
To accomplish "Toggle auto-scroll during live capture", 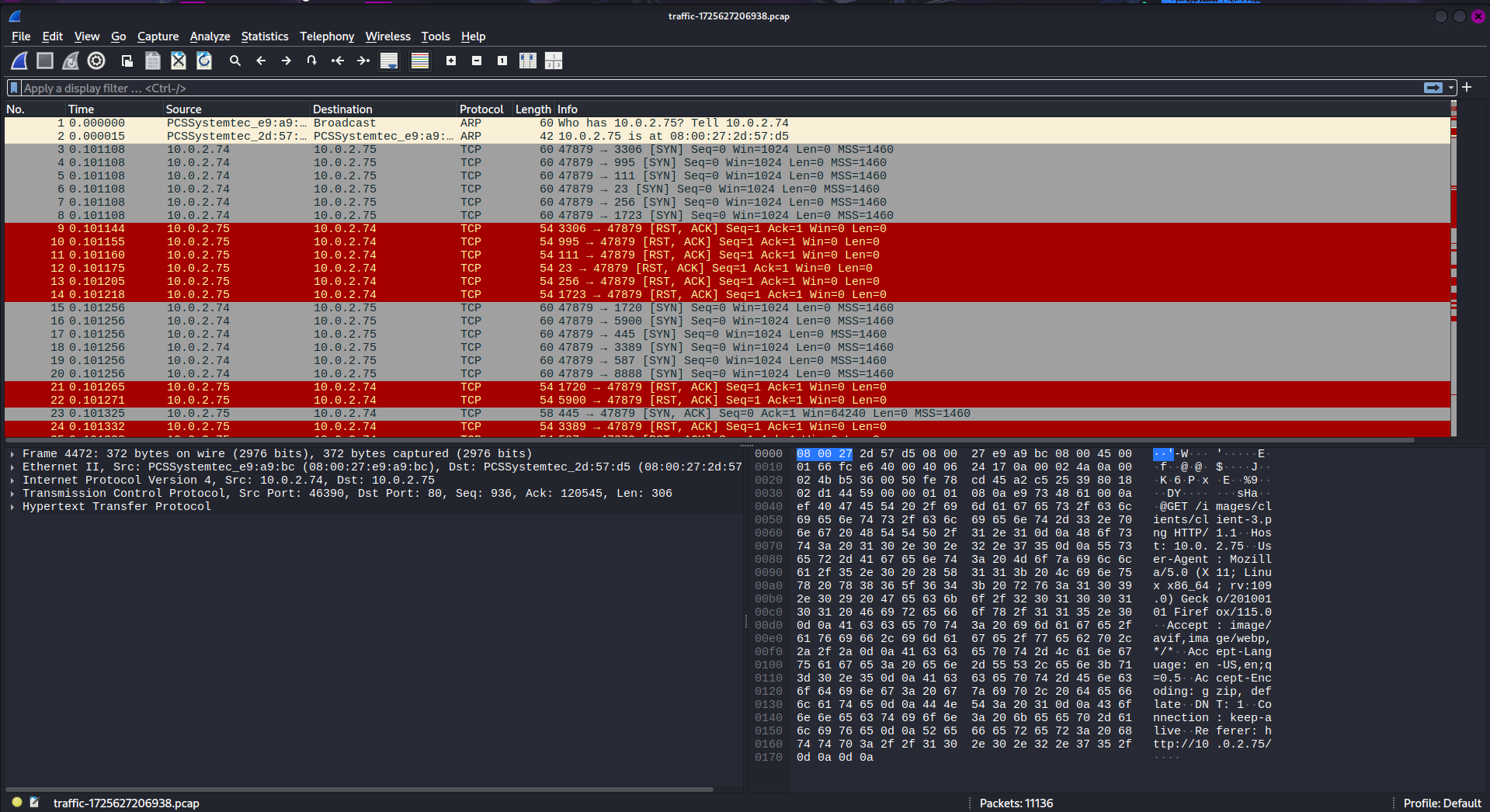I will [389, 61].
